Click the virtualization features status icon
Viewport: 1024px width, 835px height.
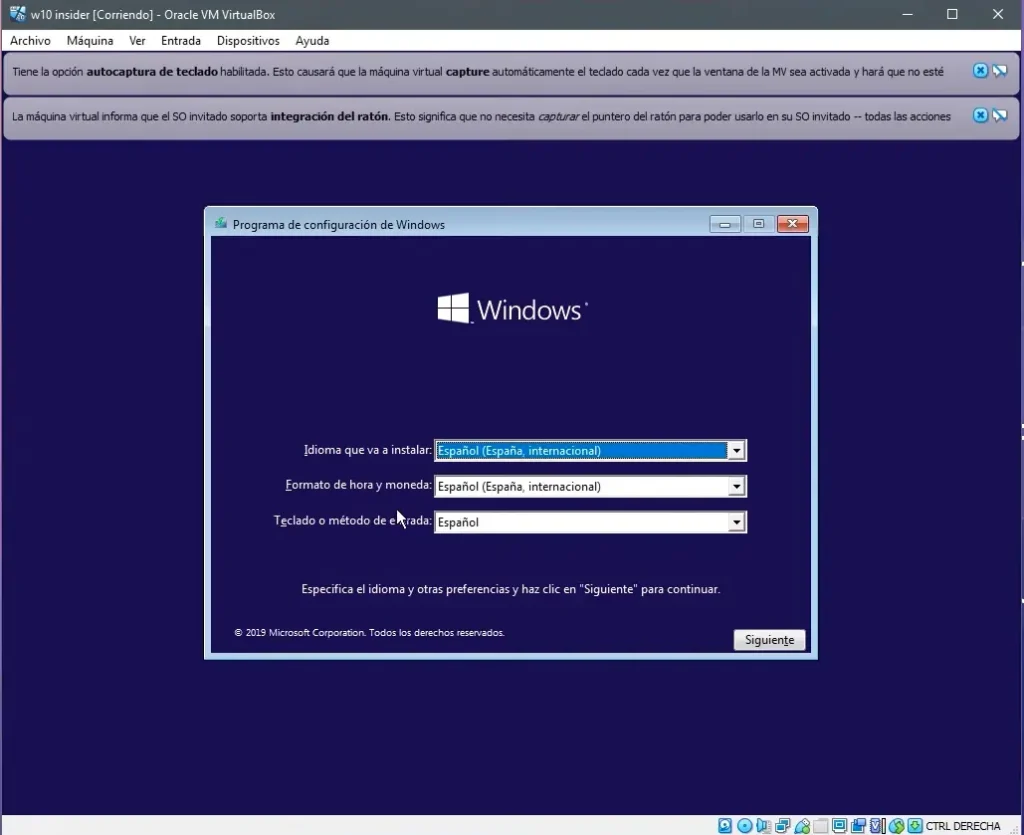(877, 826)
